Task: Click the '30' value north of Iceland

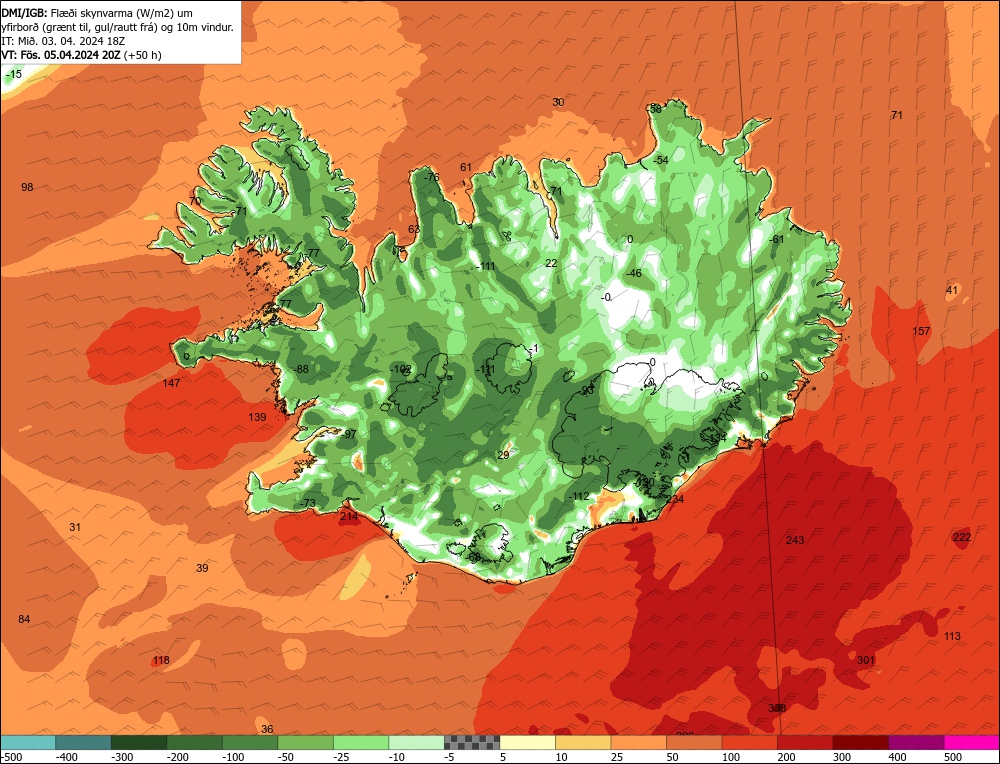Action: click(558, 102)
